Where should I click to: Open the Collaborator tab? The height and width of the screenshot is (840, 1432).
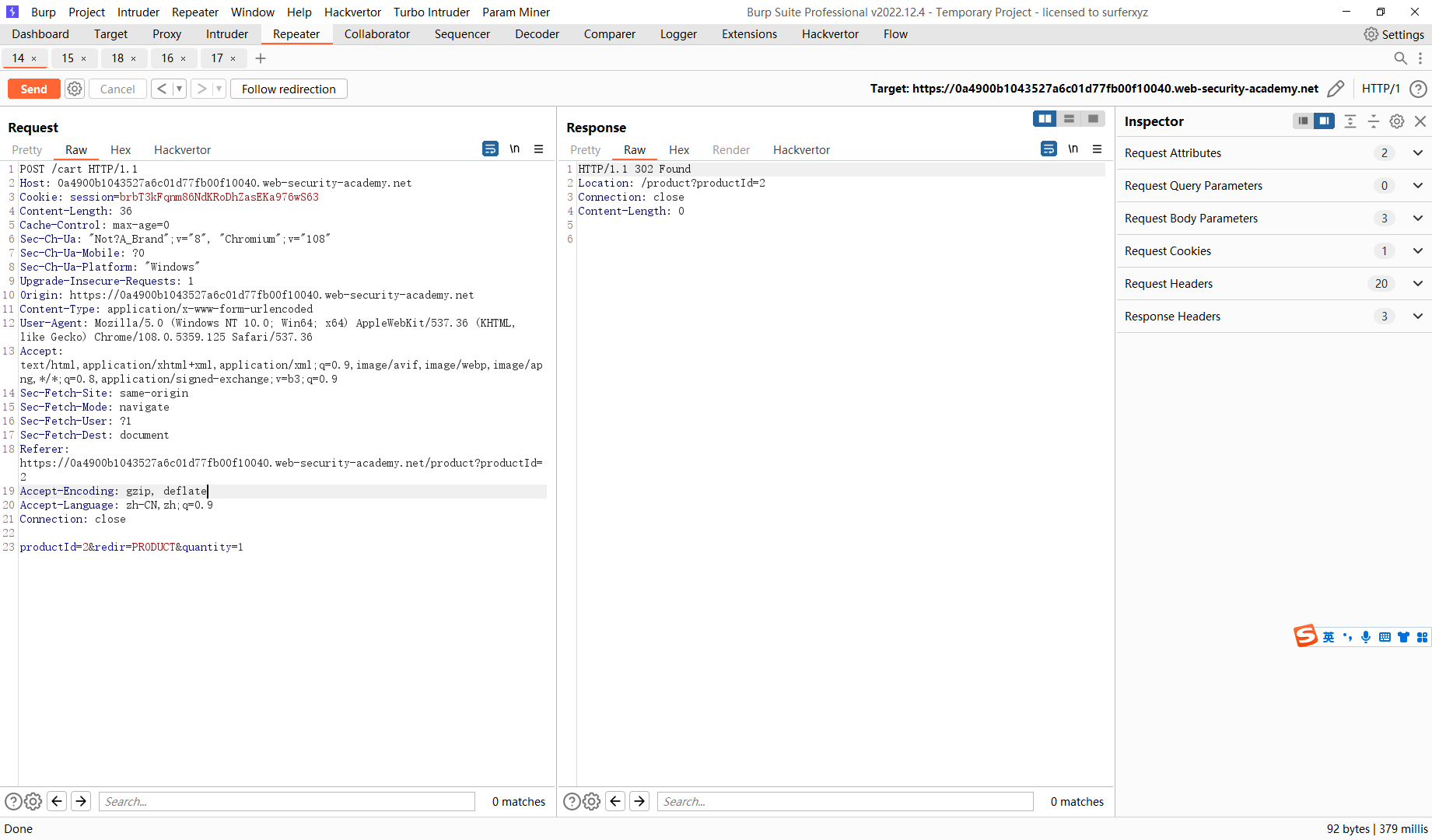[x=376, y=34]
